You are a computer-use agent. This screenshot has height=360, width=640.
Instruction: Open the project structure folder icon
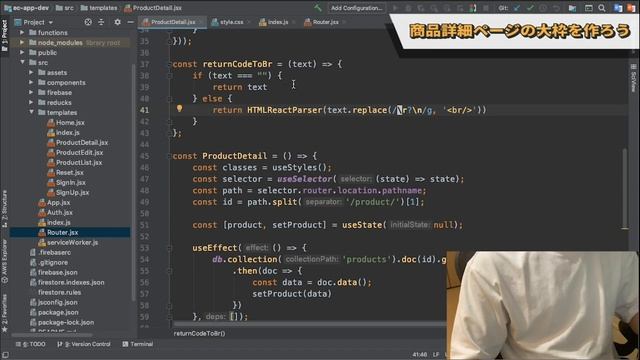[x=572, y=8]
